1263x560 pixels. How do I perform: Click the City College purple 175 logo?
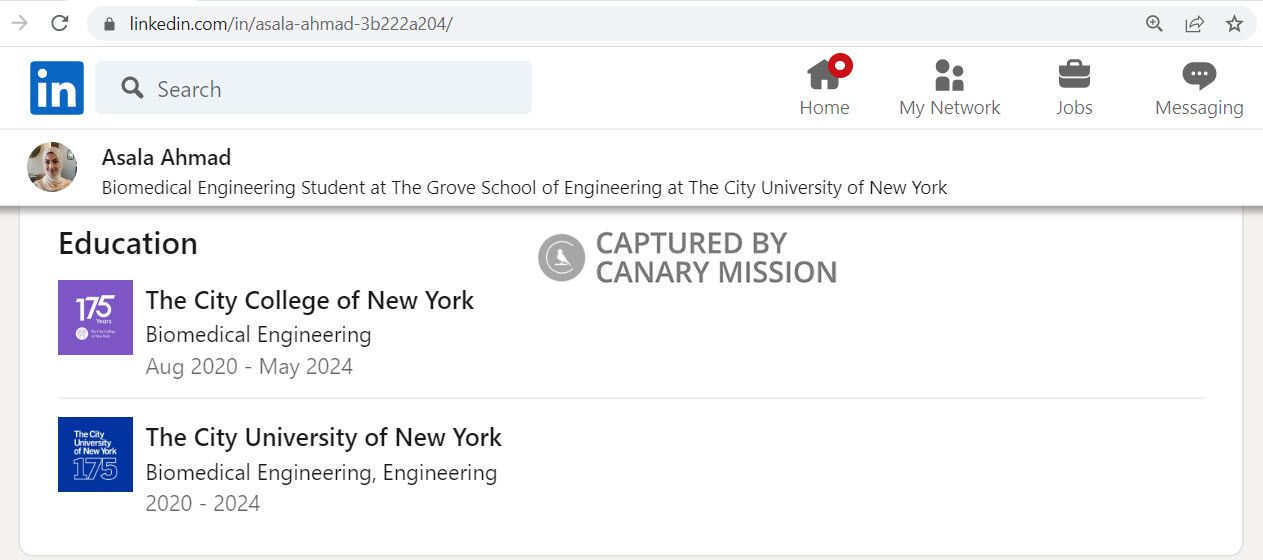pyautogui.click(x=95, y=317)
